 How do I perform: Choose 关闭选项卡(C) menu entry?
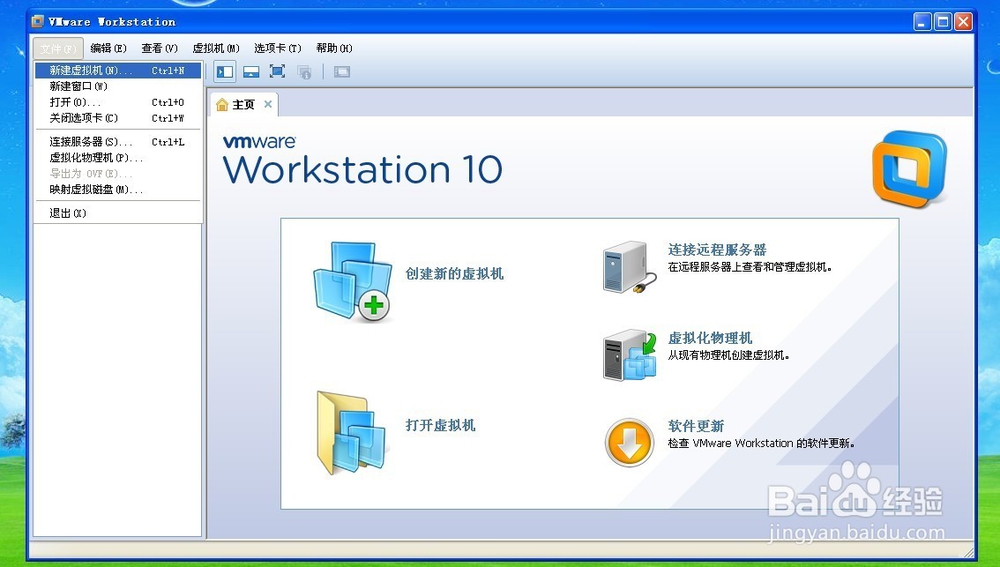[118, 118]
